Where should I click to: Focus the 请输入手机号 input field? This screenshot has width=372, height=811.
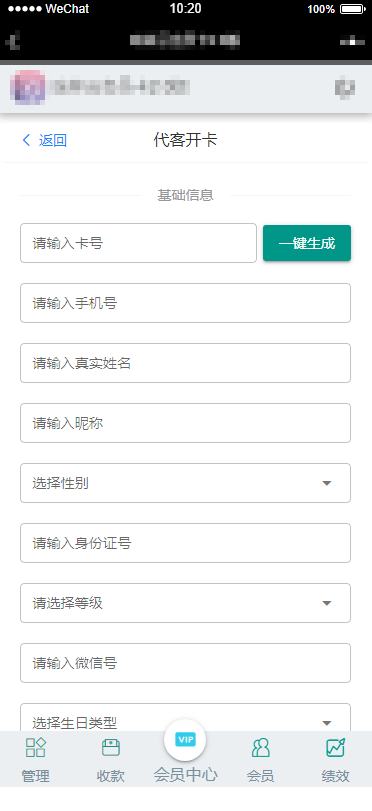pos(185,303)
